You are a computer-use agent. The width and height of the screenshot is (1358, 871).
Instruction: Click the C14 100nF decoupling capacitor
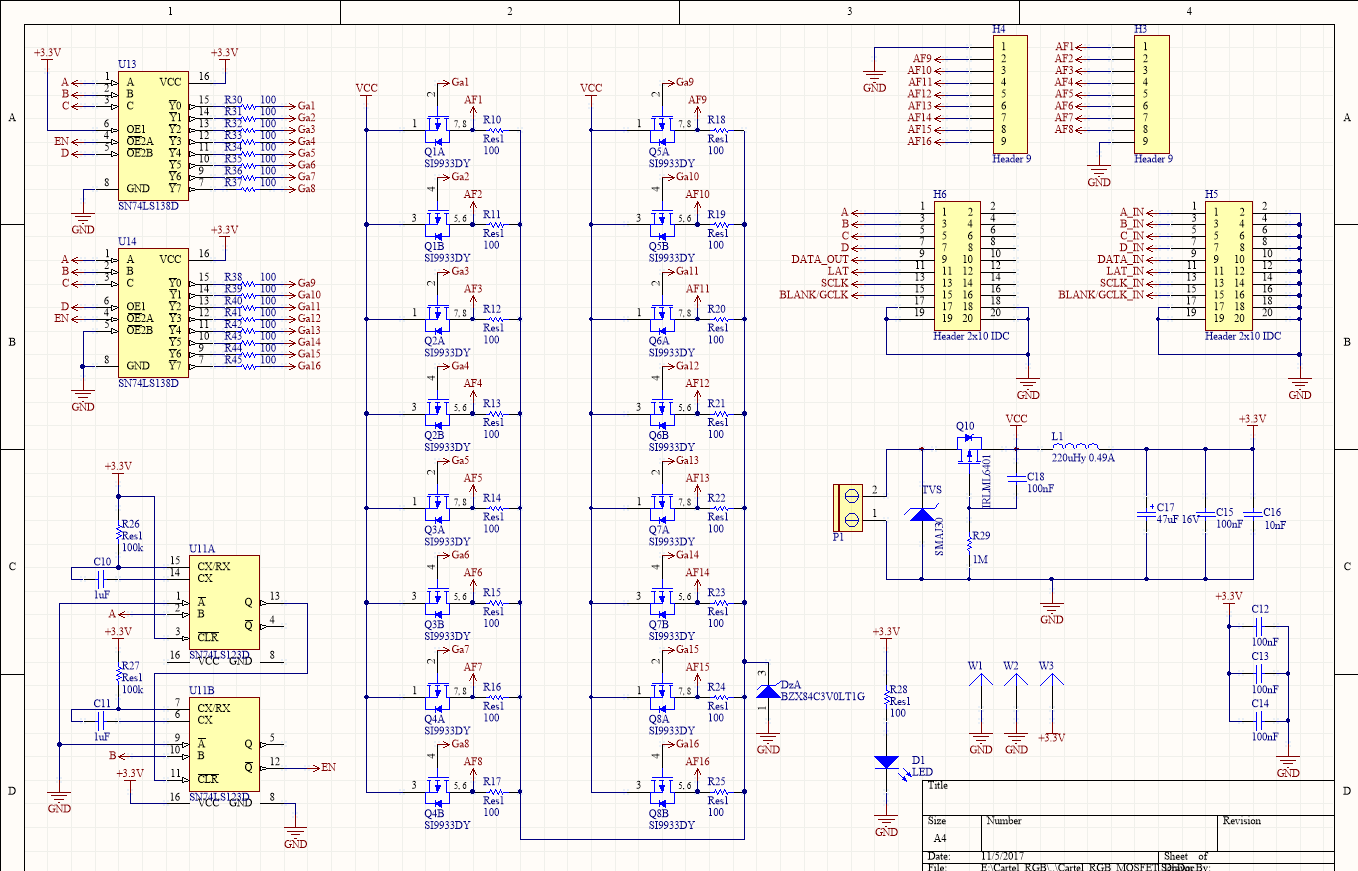(x=1259, y=720)
